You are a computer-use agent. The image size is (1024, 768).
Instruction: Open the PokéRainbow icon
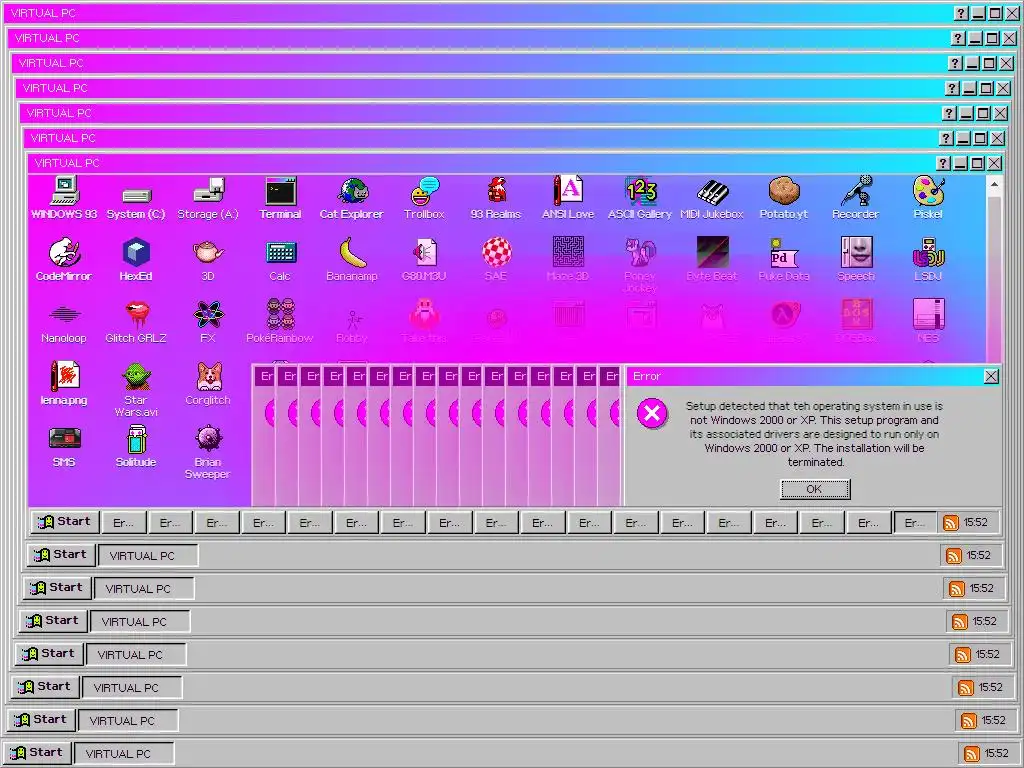[280, 321]
